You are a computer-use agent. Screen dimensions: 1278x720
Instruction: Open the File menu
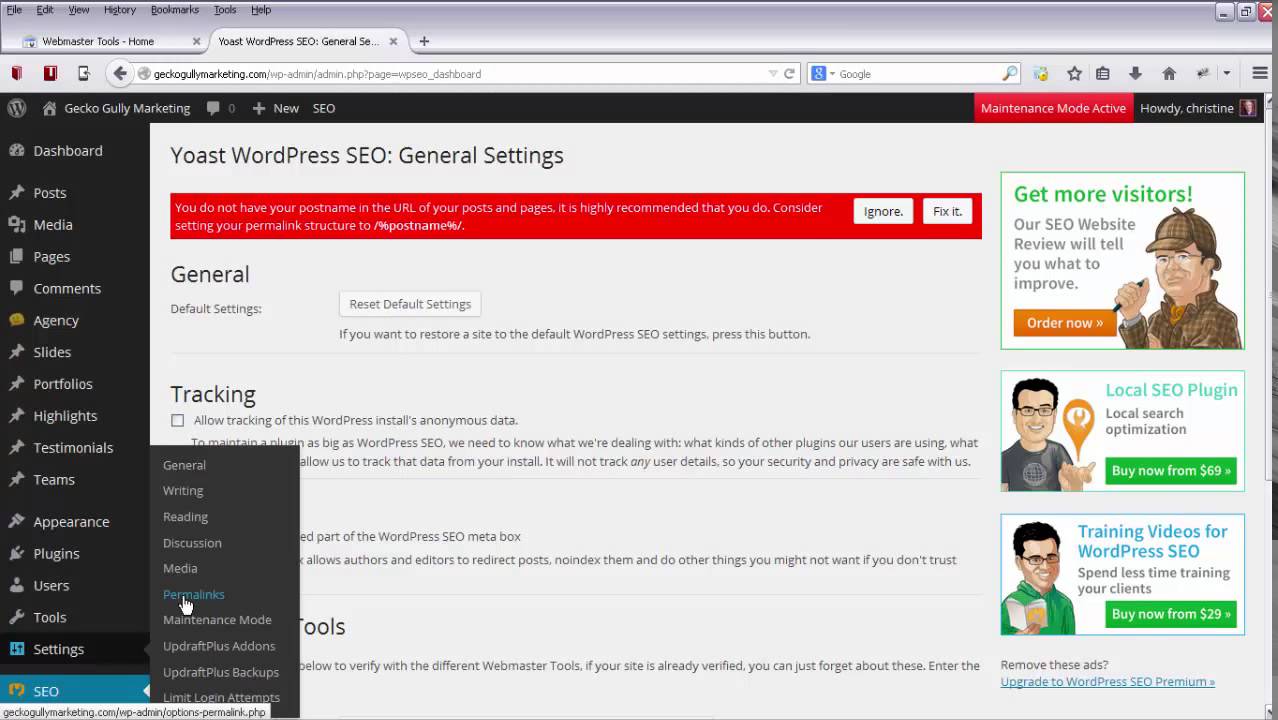14,10
